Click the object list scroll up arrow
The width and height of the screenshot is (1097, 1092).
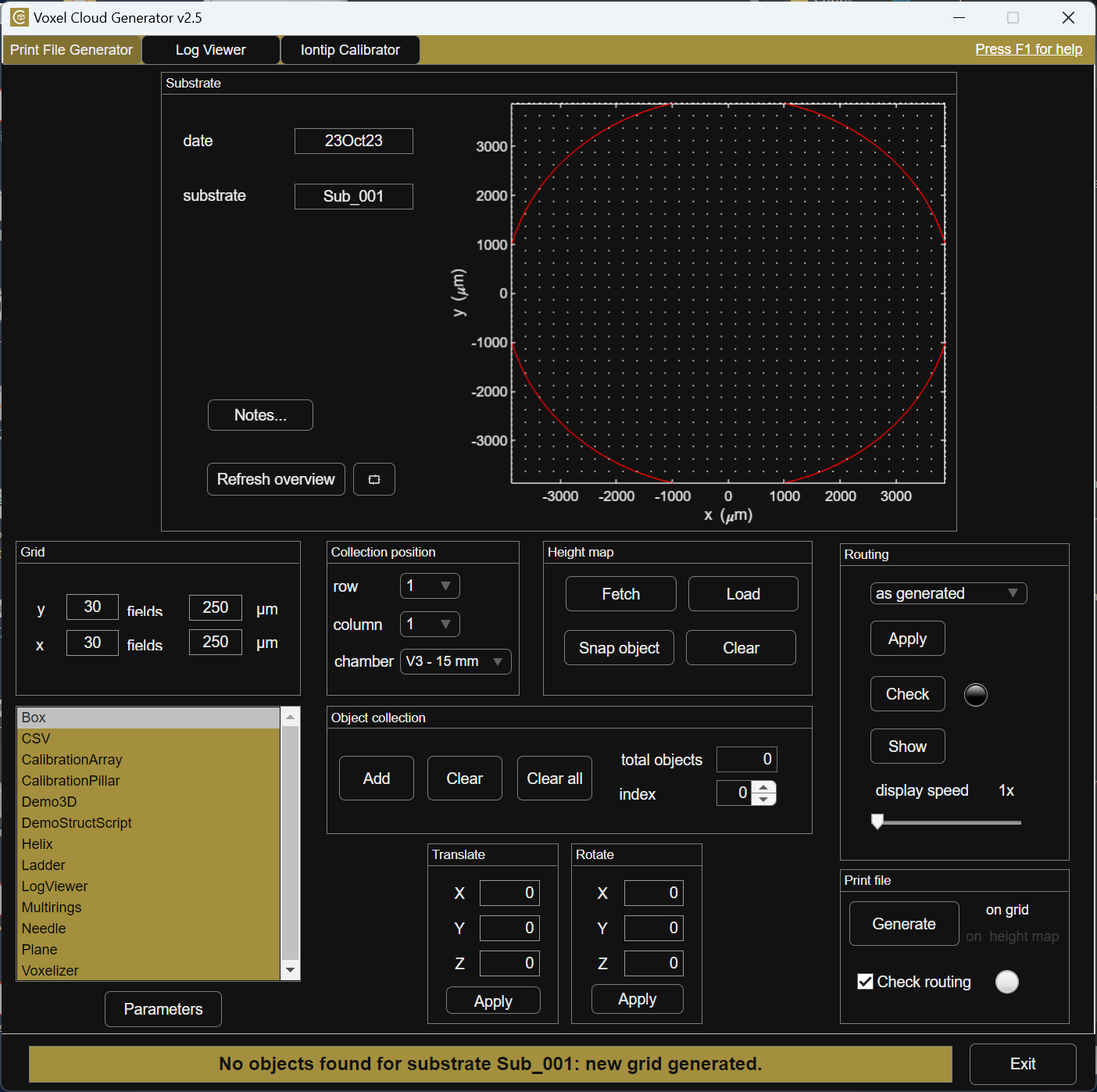coord(290,717)
